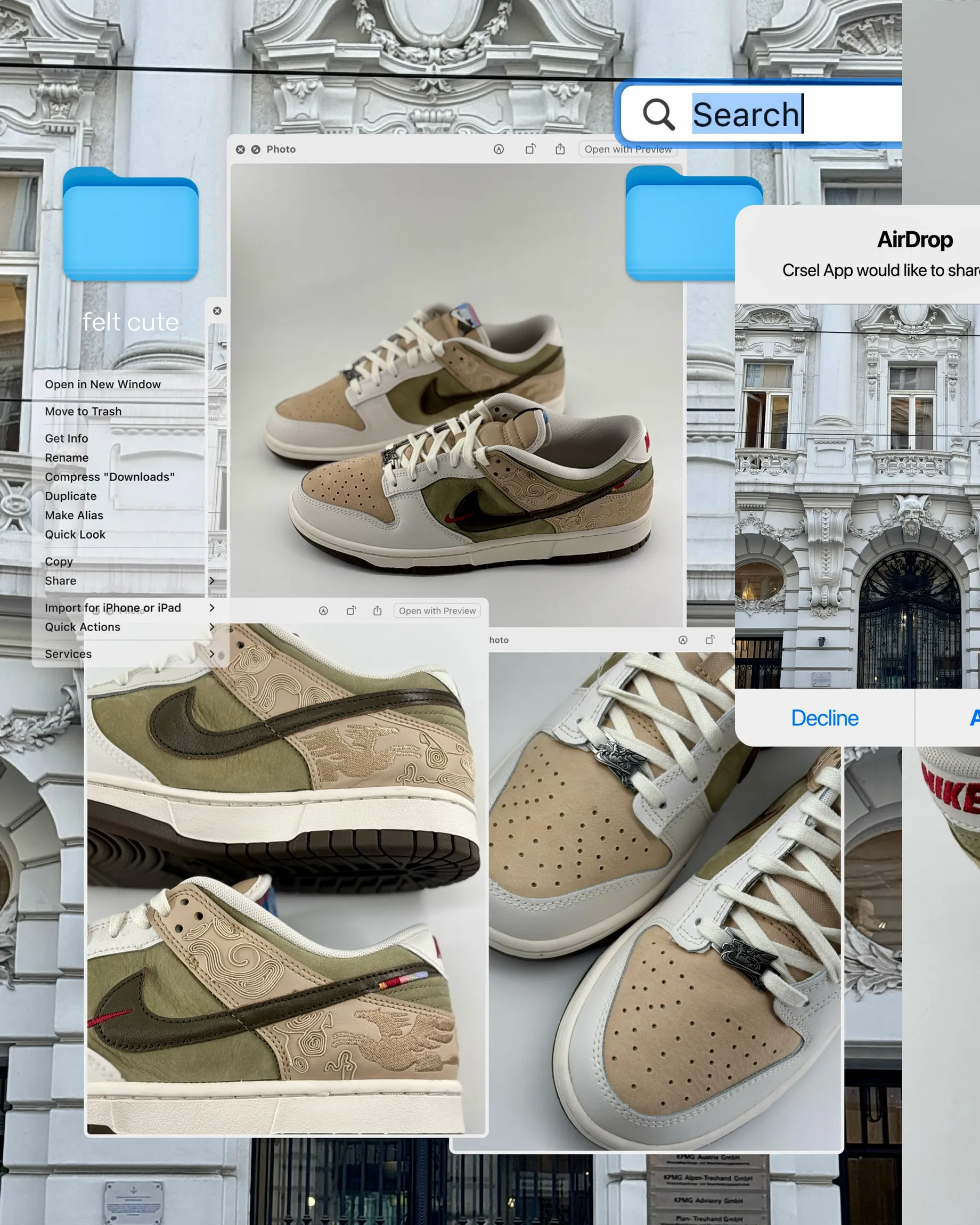Click the embroidered sneaker side close-up photo

pos(286,879)
